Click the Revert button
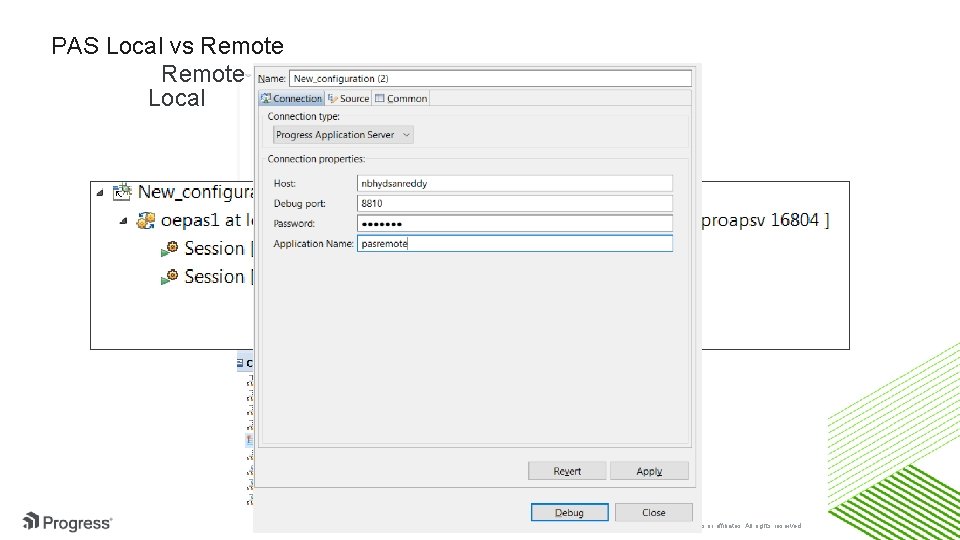The image size is (960, 540). coord(567,471)
